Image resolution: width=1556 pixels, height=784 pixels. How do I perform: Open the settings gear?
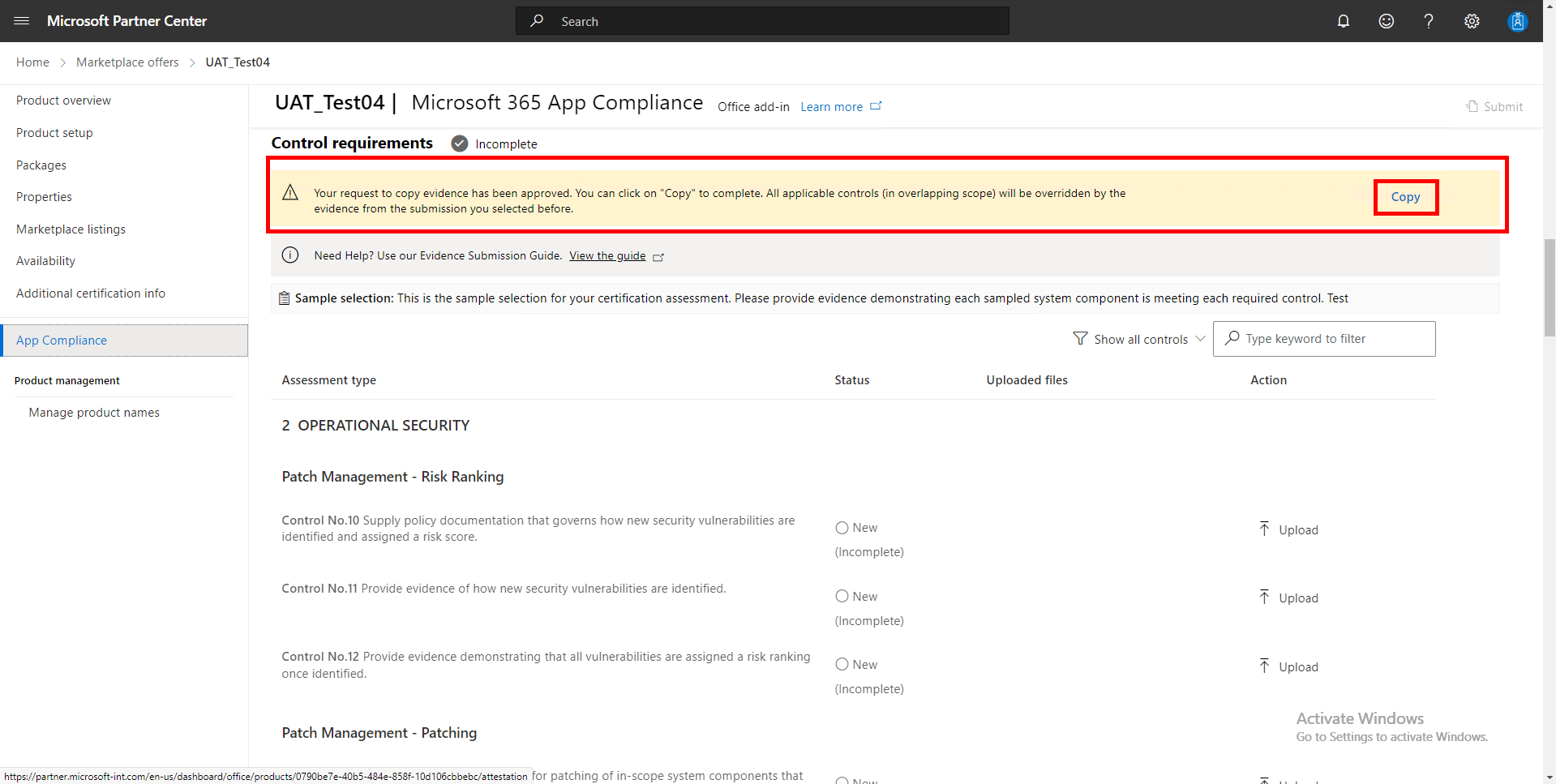tap(1472, 21)
